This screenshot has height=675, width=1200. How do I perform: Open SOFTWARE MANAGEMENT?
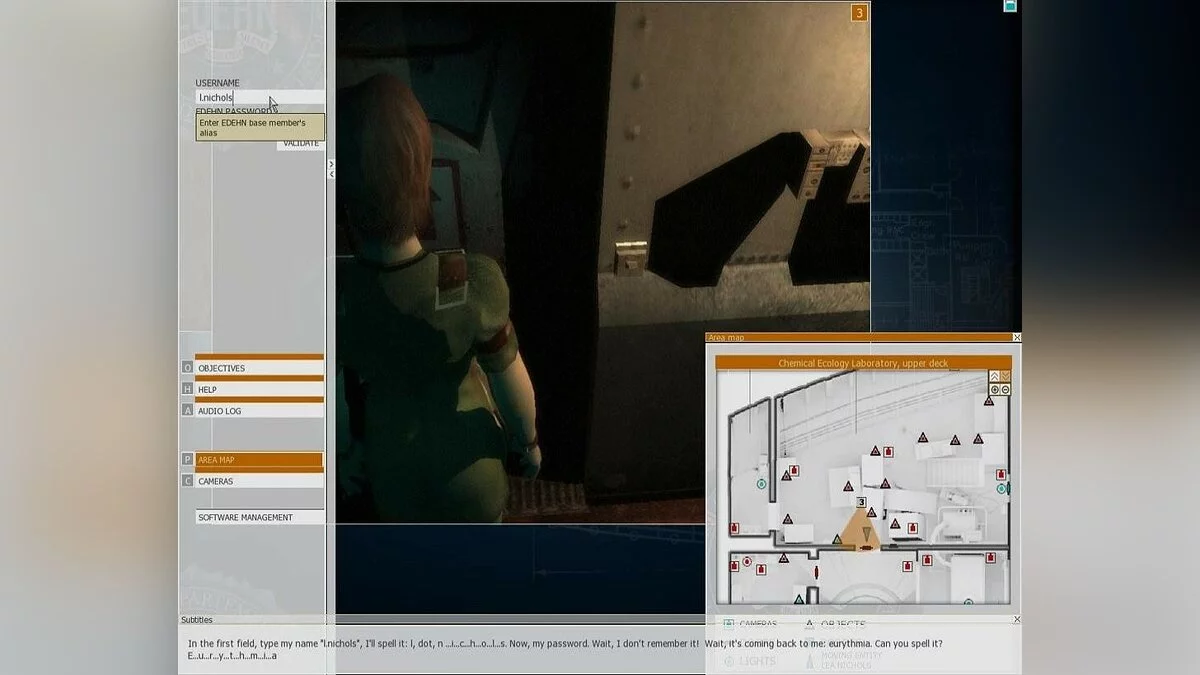[260, 517]
